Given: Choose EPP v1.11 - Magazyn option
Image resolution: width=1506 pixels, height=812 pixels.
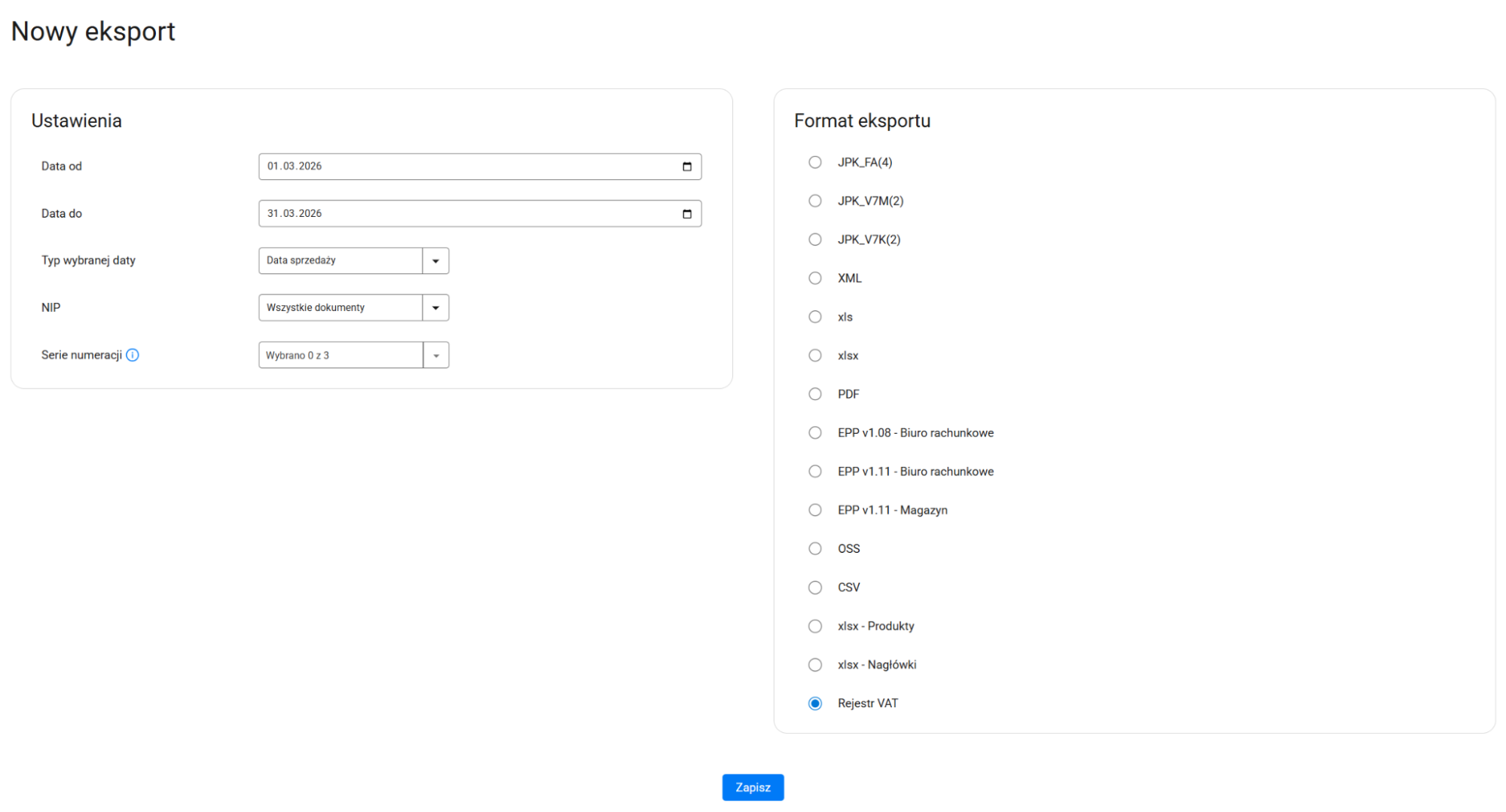Looking at the screenshot, I should pos(815,510).
